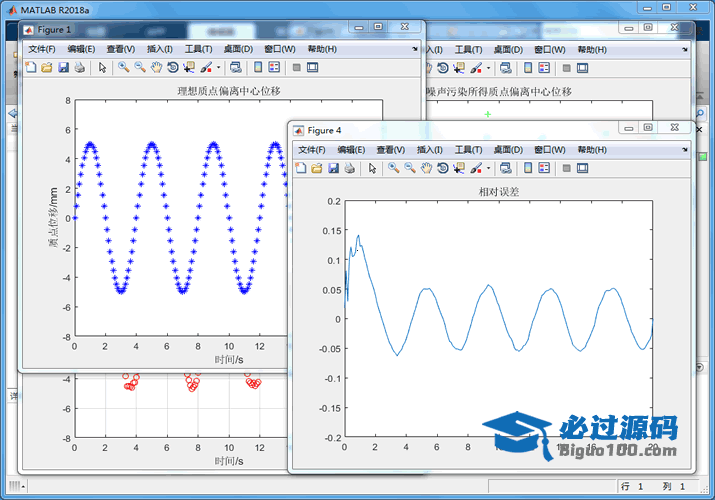The height and width of the screenshot is (500, 715).
Task: Open brush color dropdown arrow in Figure 1
Action: tap(218, 67)
